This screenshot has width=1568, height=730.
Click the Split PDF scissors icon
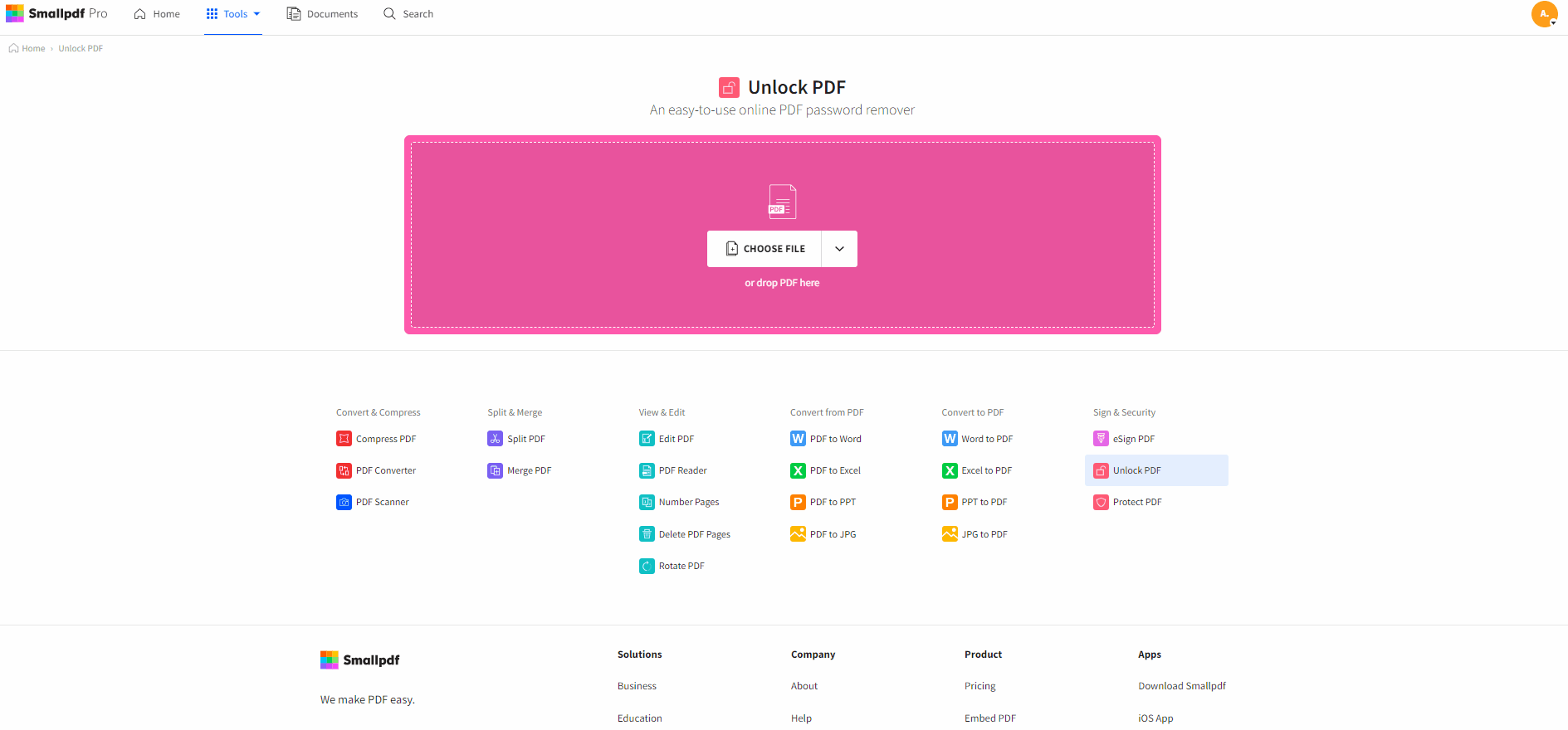click(495, 439)
